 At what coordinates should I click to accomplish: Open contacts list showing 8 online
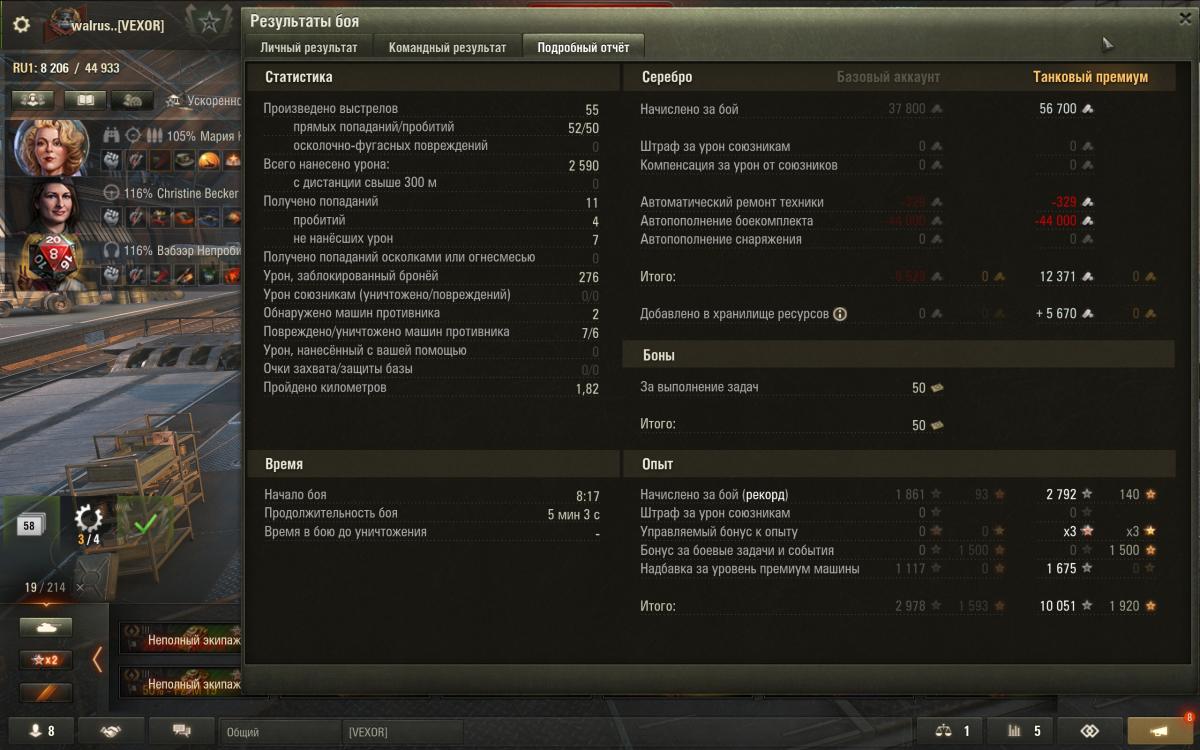(x=41, y=731)
